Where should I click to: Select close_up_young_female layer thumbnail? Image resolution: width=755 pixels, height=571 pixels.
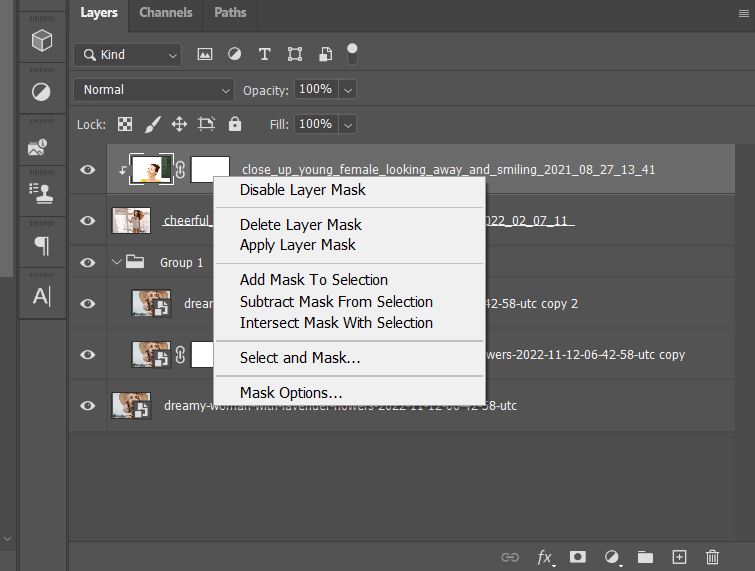coord(151,169)
